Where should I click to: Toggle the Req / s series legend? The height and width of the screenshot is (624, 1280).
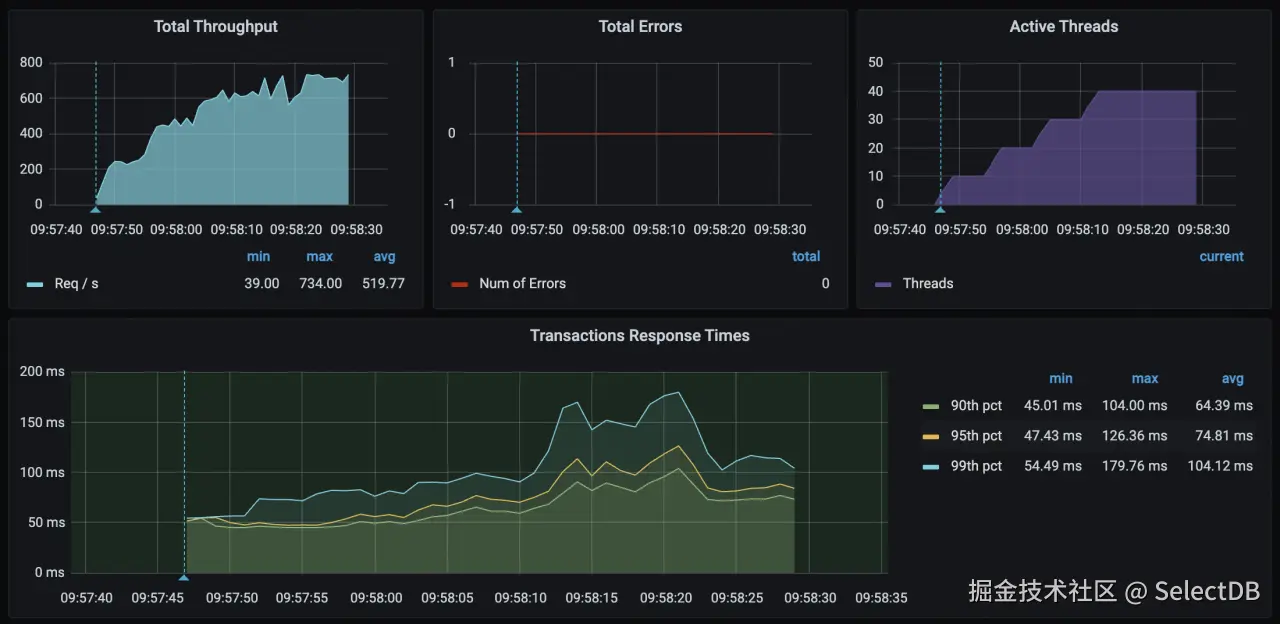(x=76, y=283)
